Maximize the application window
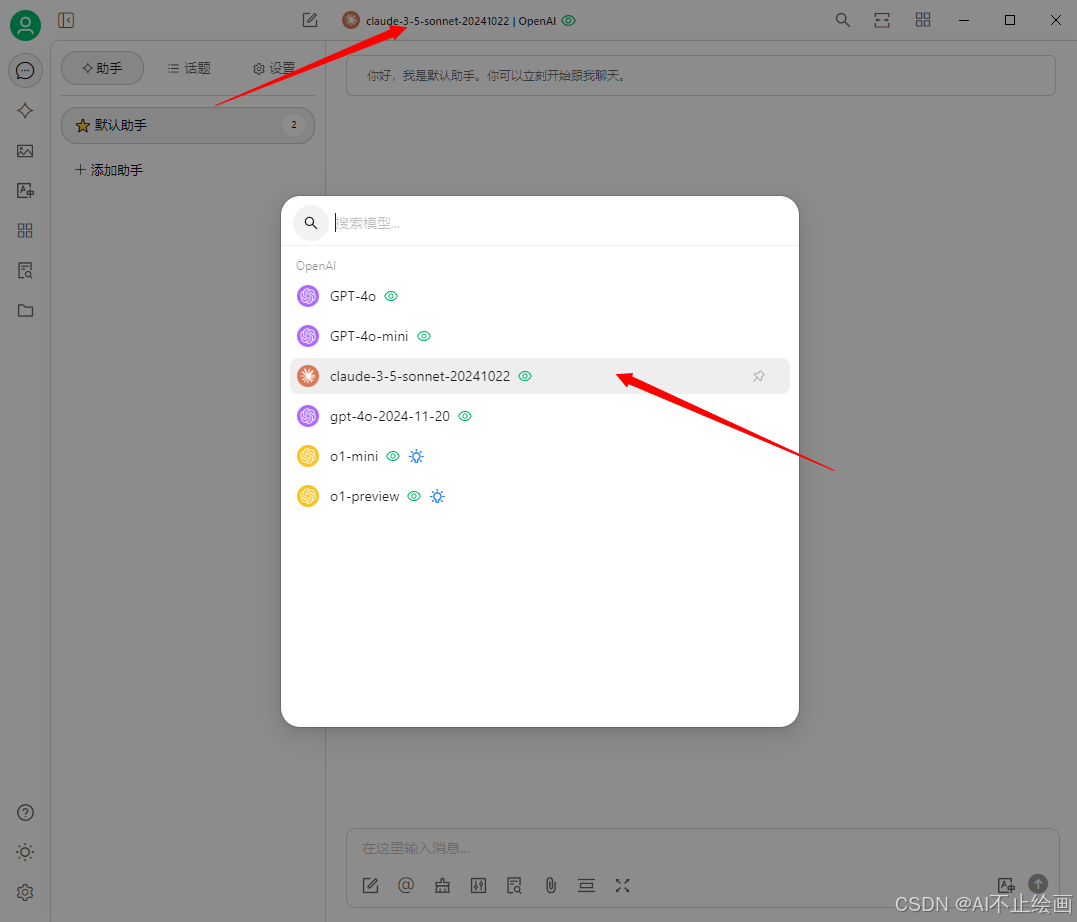 coord(1010,21)
